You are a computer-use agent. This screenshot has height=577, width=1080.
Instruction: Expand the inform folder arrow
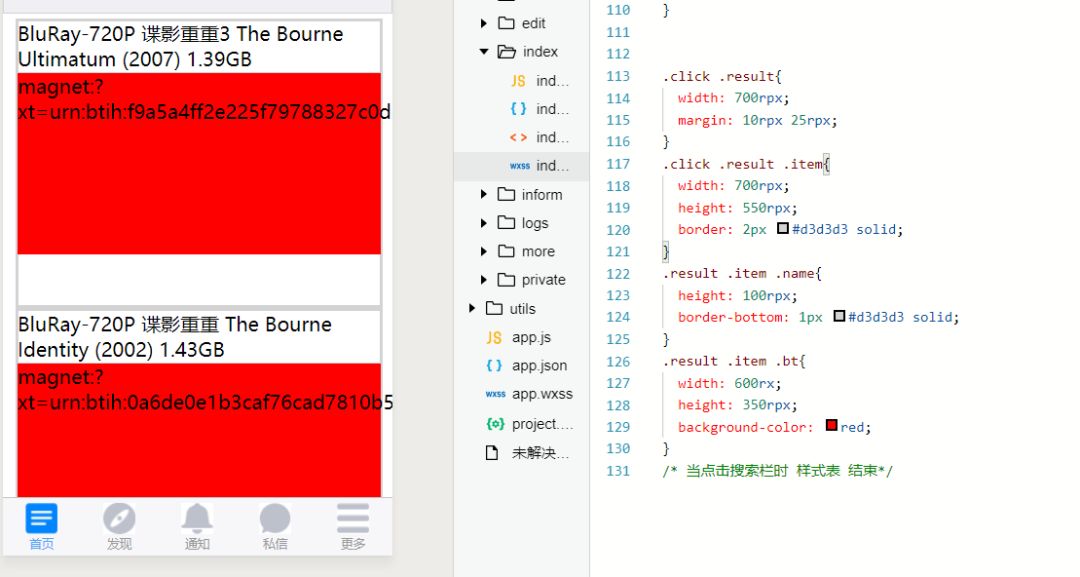tap(484, 195)
